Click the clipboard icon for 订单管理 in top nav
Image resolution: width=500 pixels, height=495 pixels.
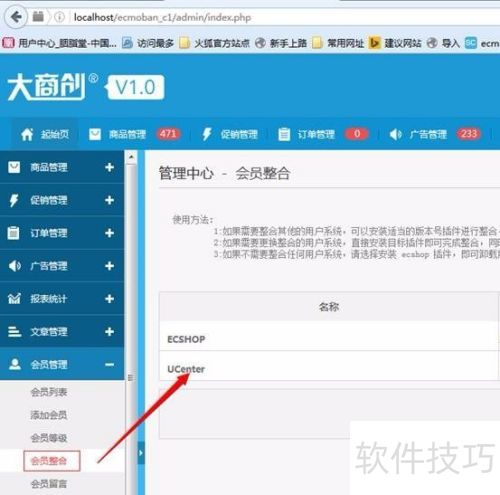284,134
